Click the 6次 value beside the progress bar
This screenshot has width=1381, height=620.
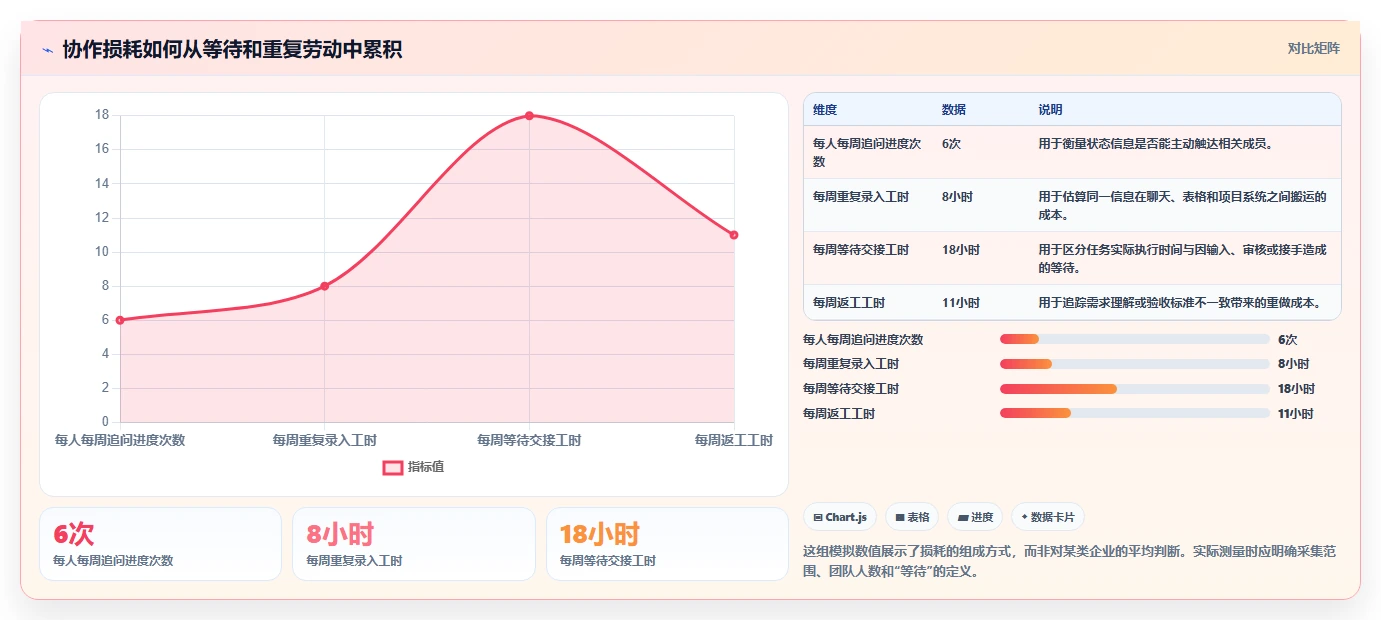pyautogui.click(x=1287, y=340)
